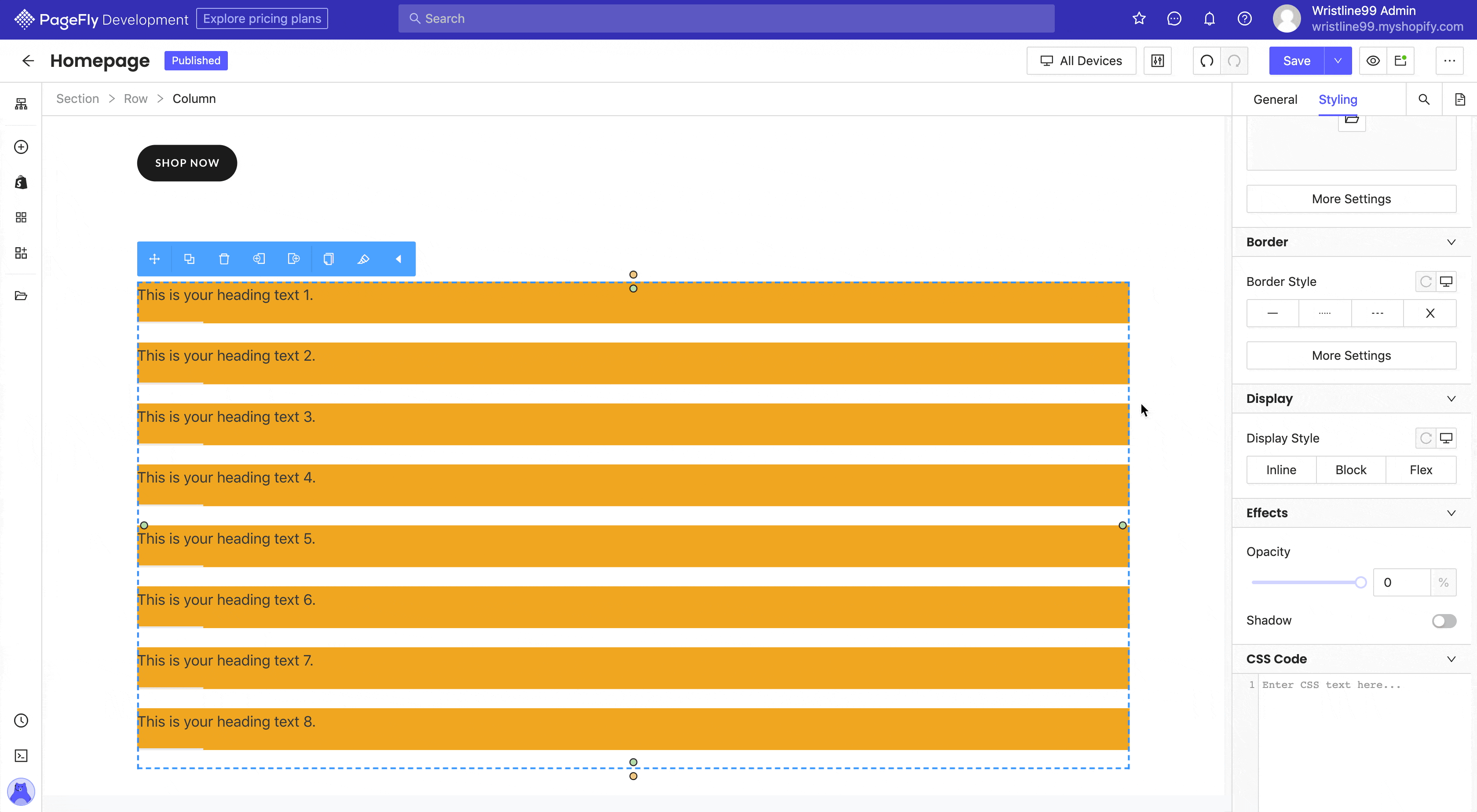Delete the selected column
The width and height of the screenshot is (1477, 812).
pyautogui.click(x=224, y=259)
